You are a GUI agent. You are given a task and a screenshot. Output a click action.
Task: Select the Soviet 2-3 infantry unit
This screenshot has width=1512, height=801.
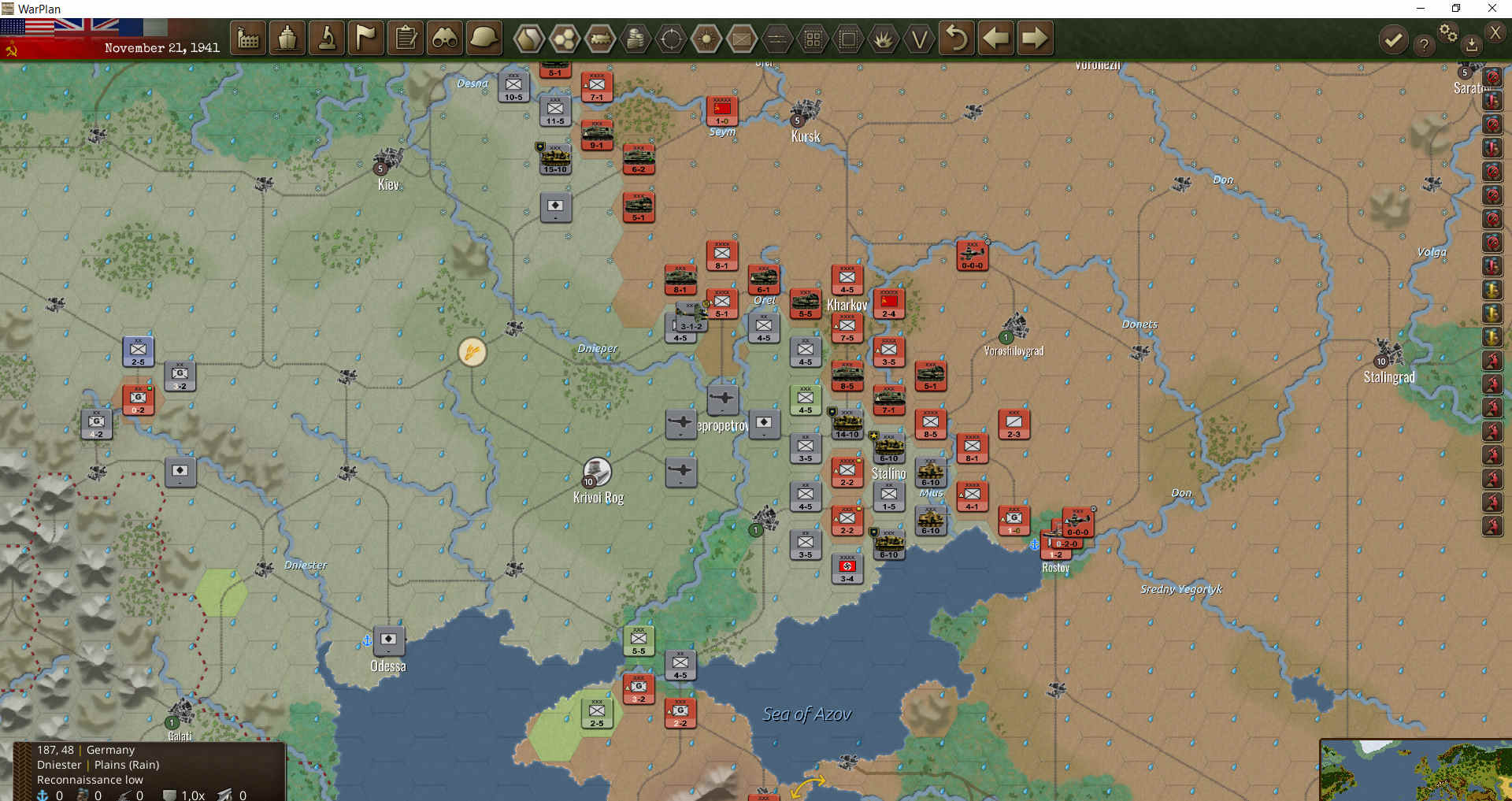1014,424
